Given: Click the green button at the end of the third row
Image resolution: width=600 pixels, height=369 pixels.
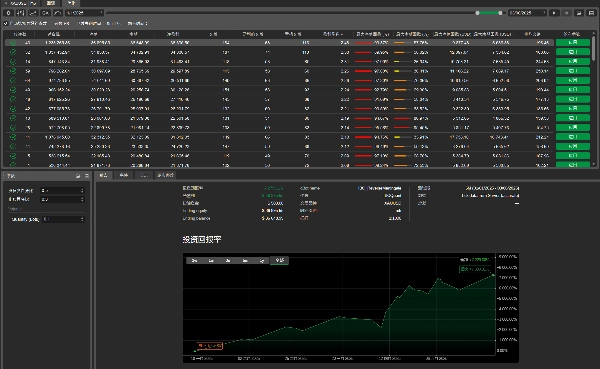Looking at the screenshot, I should click(x=572, y=61).
